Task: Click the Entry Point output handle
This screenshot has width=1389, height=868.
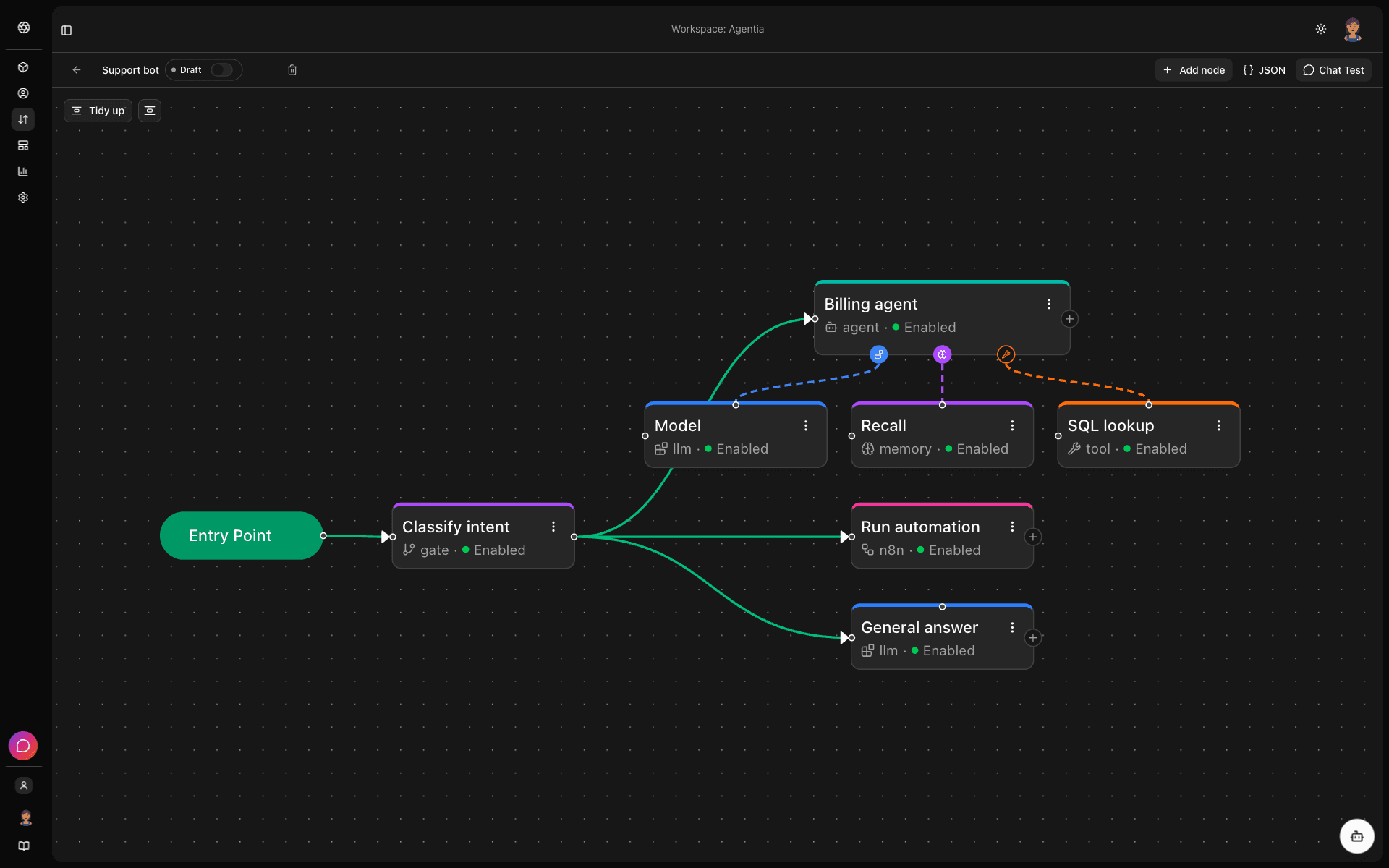Action: click(323, 535)
